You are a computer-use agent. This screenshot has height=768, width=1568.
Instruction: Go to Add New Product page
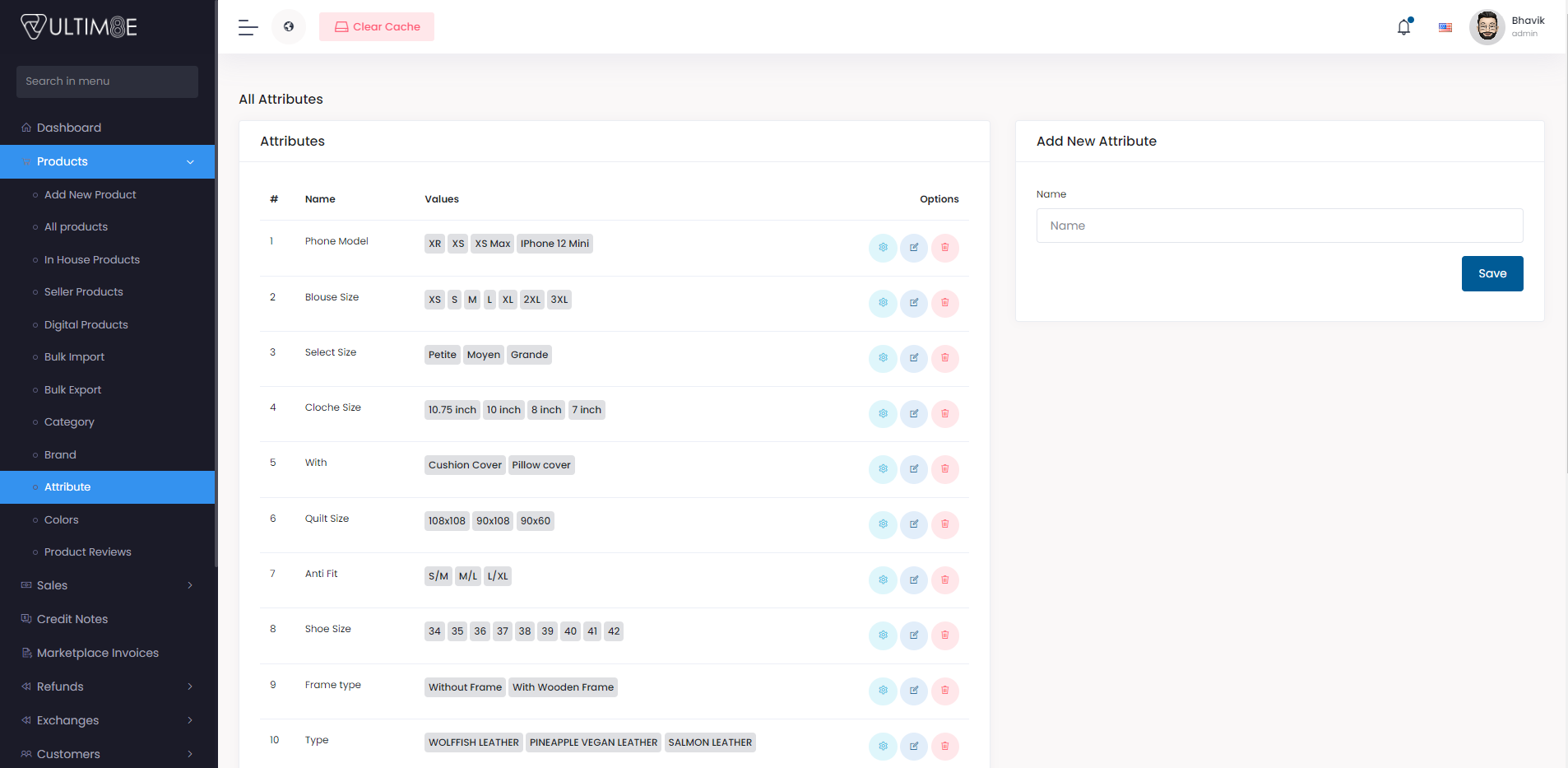pos(90,195)
